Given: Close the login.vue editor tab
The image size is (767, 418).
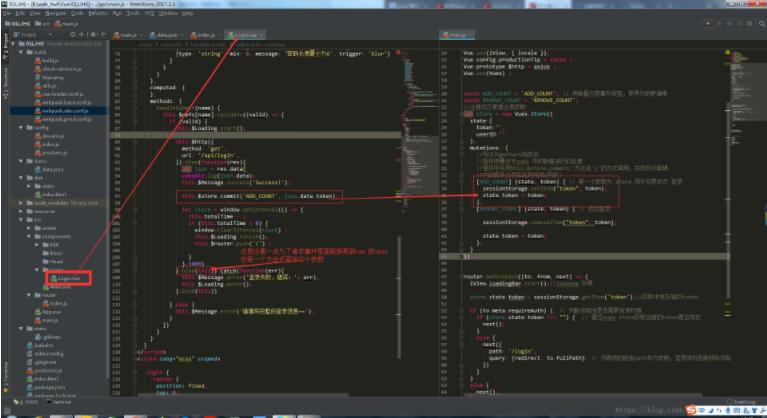Looking at the screenshot, I should pyautogui.click(x=262, y=35).
